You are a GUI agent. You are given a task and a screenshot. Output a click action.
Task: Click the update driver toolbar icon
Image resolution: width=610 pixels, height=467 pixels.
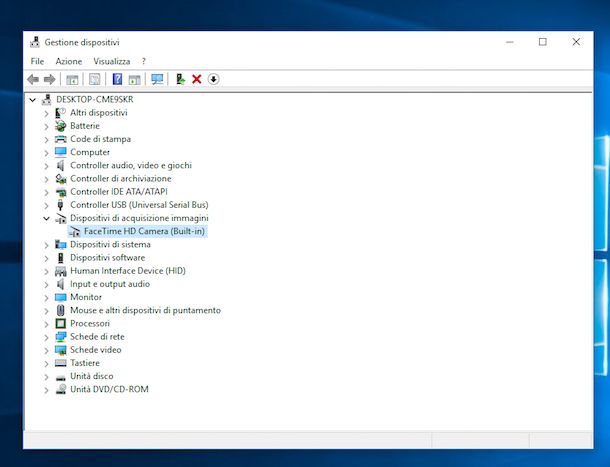point(180,79)
